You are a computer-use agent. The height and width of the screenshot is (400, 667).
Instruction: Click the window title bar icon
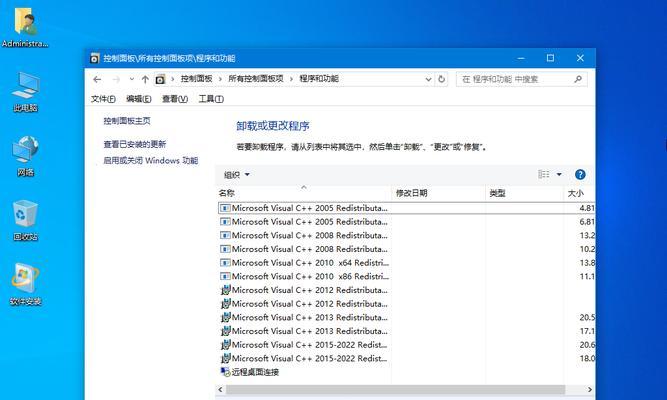coord(95,58)
